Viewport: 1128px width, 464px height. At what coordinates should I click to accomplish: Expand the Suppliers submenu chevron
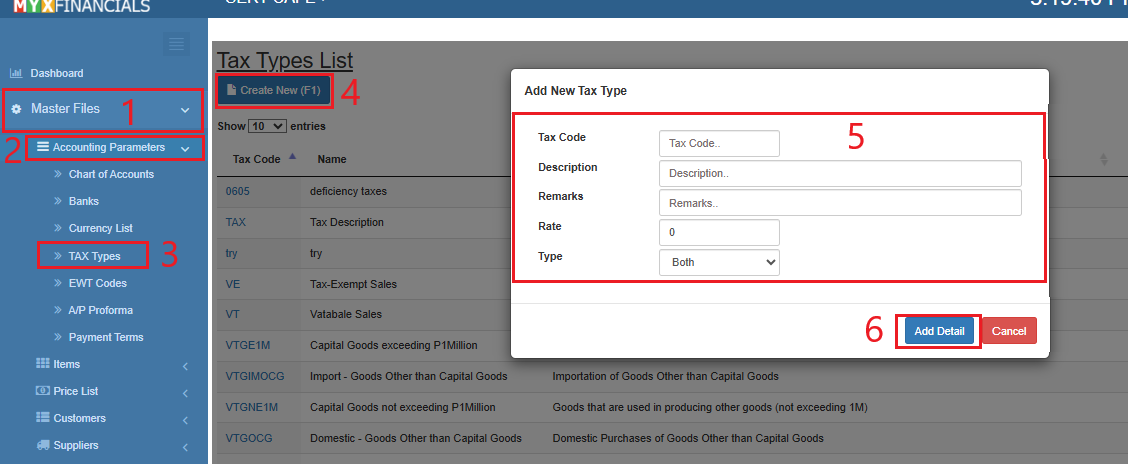pyautogui.click(x=185, y=447)
